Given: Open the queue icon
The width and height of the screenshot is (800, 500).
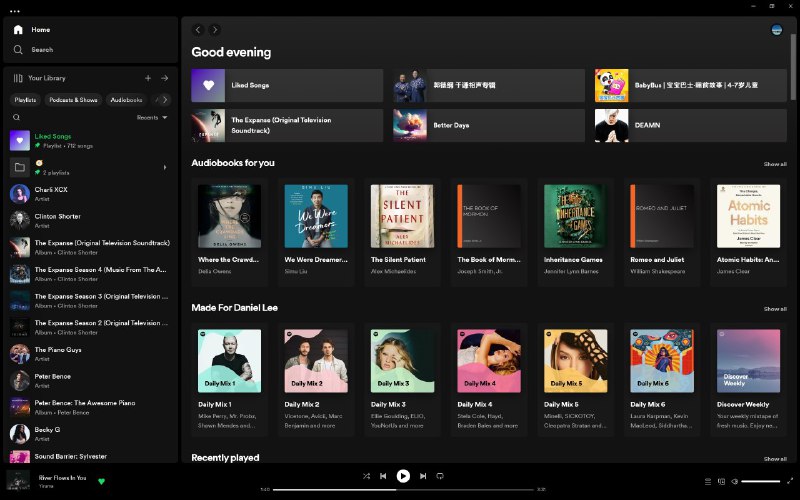Looking at the screenshot, I should 708,481.
